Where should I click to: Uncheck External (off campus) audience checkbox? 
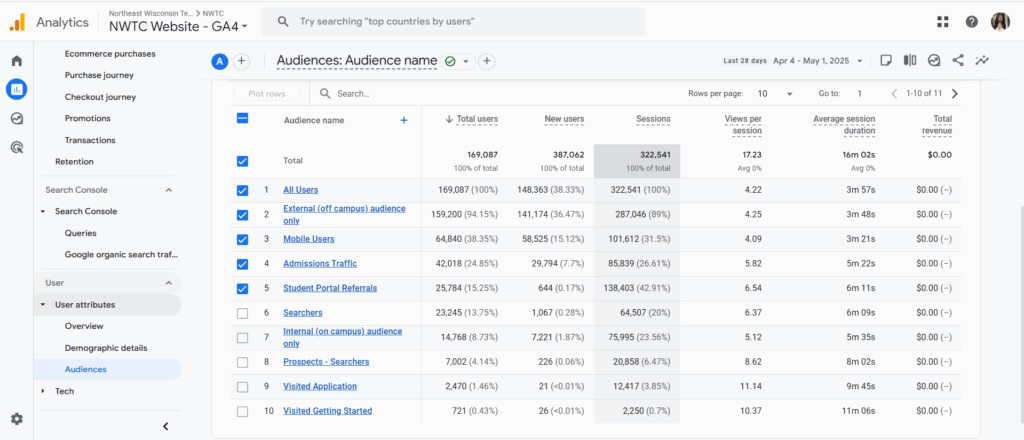click(x=242, y=215)
